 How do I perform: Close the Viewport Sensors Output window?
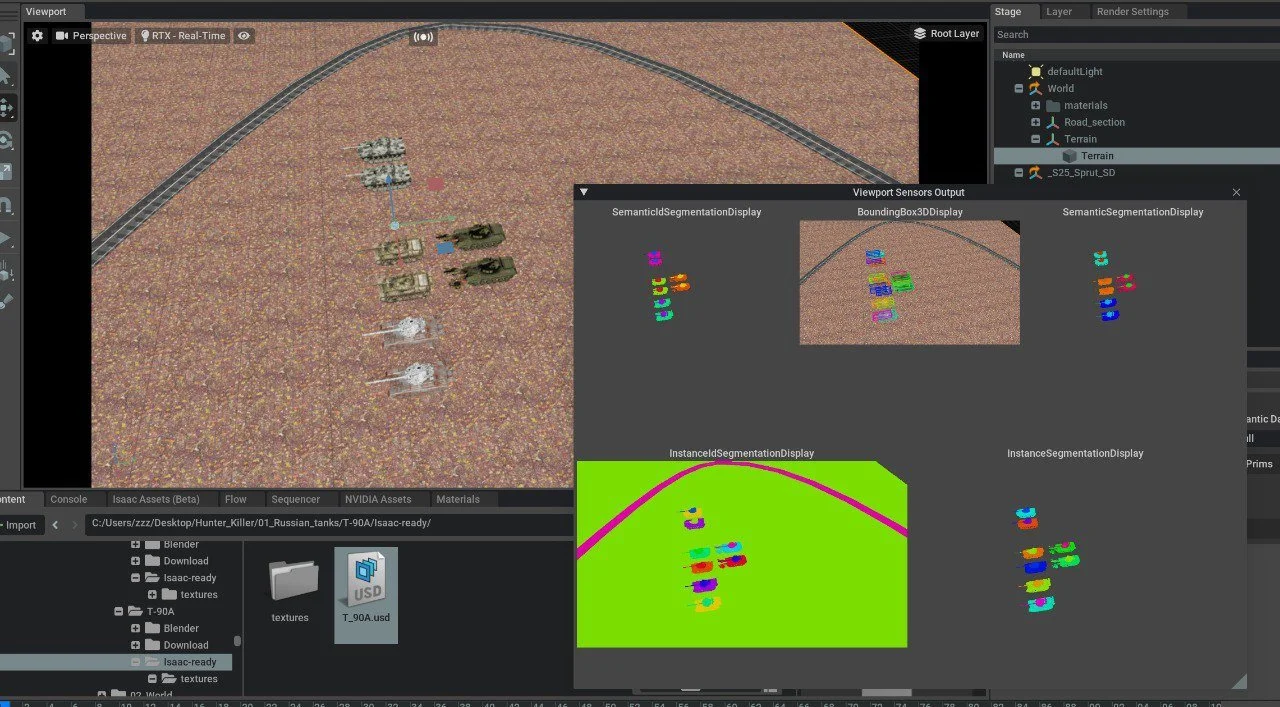(x=1236, y=192)
